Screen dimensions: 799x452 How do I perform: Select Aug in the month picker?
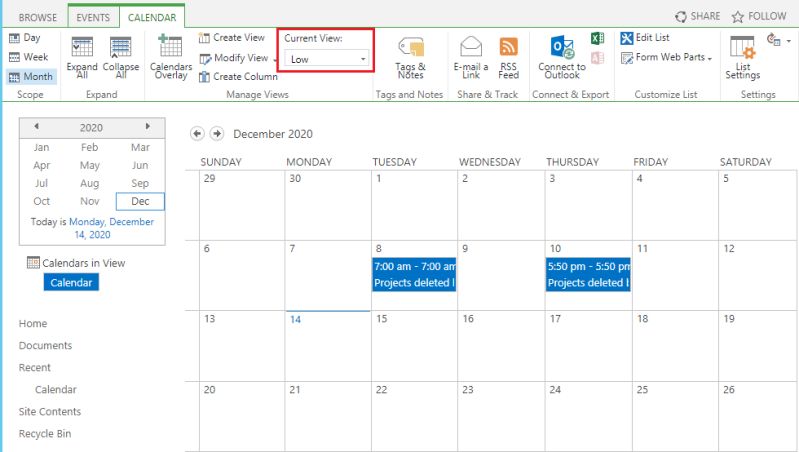tap(90, 183)
